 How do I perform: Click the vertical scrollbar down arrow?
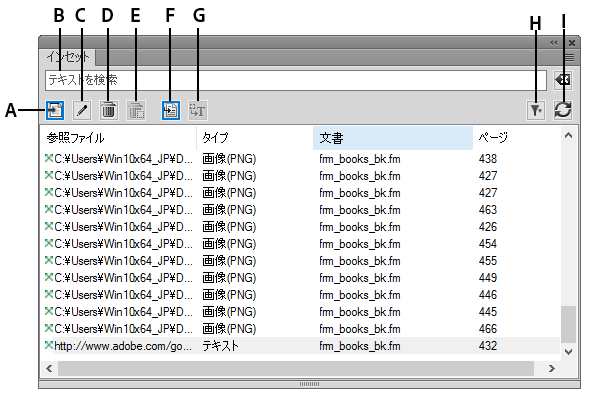click(569, 351)
